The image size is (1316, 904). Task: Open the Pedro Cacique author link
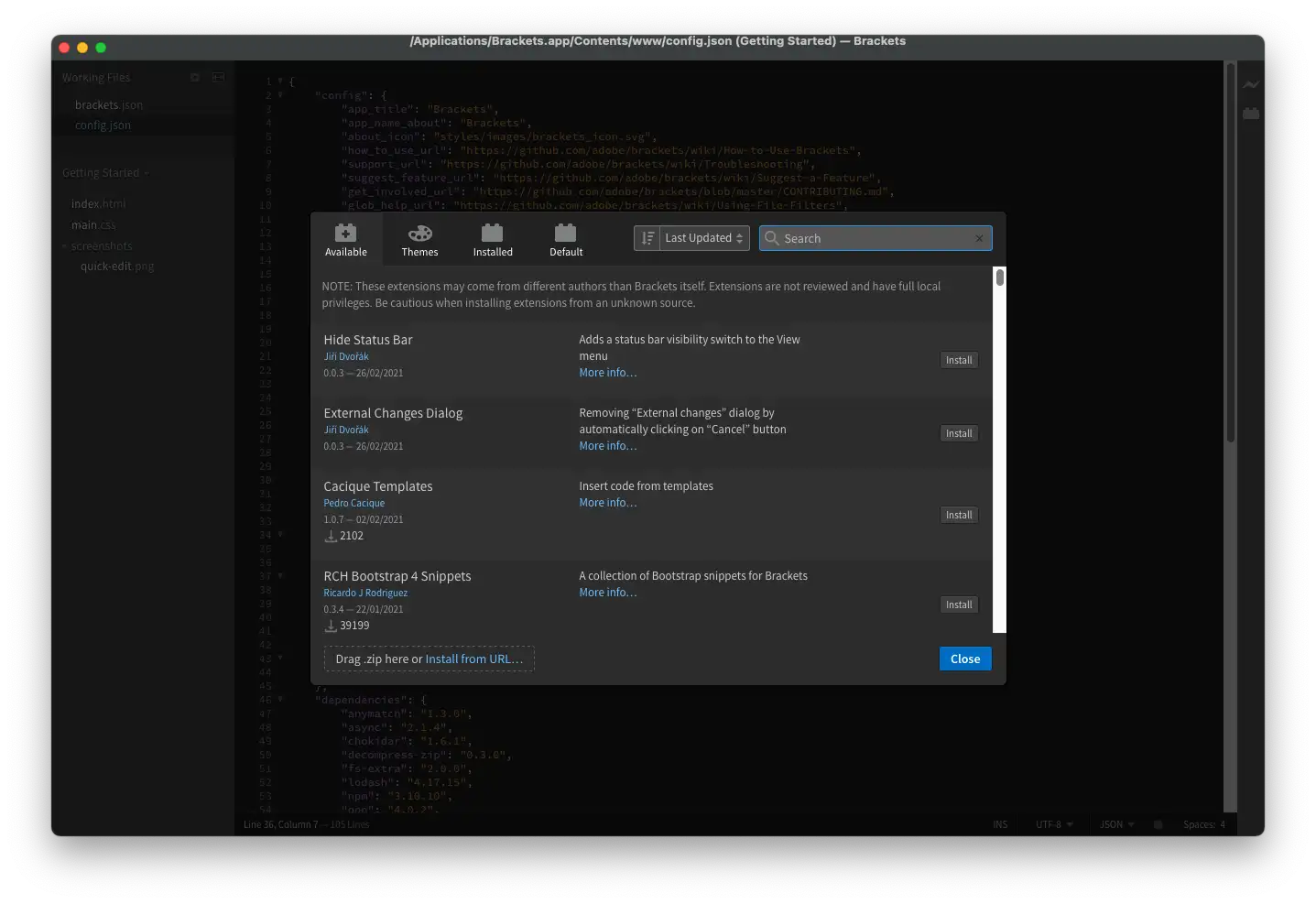tap(353, 503)
